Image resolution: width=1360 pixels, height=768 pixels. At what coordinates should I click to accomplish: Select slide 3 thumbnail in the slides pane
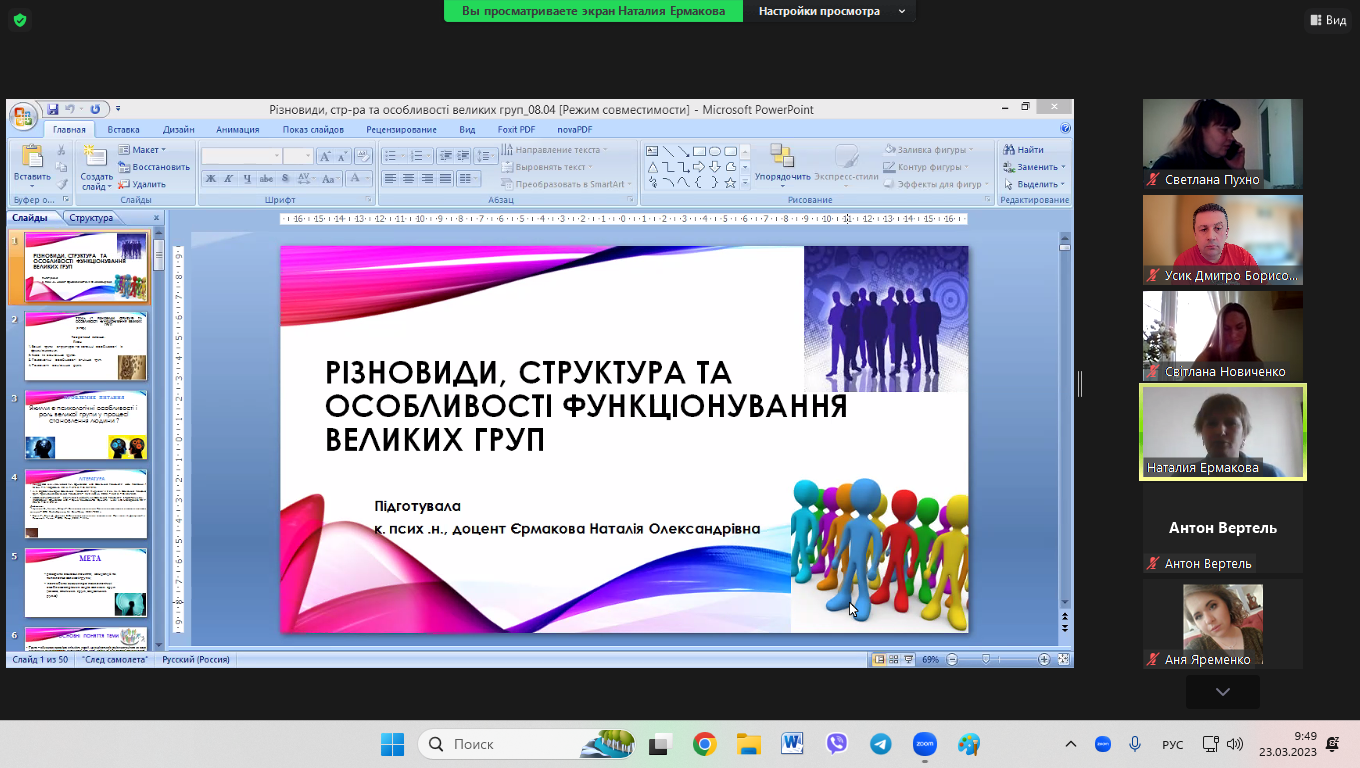pos(86,425)
